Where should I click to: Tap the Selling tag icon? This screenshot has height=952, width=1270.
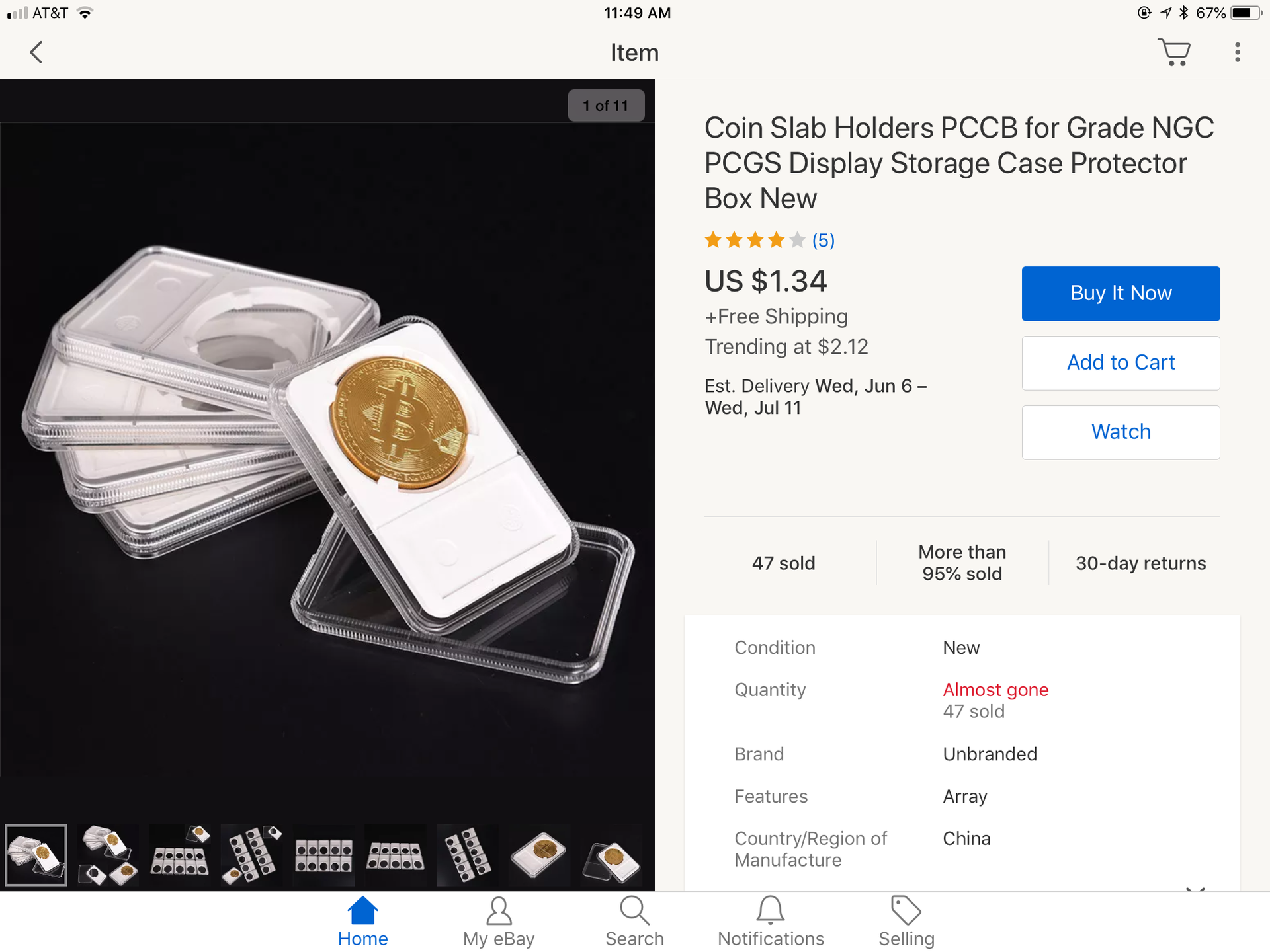tap(906, 912)
